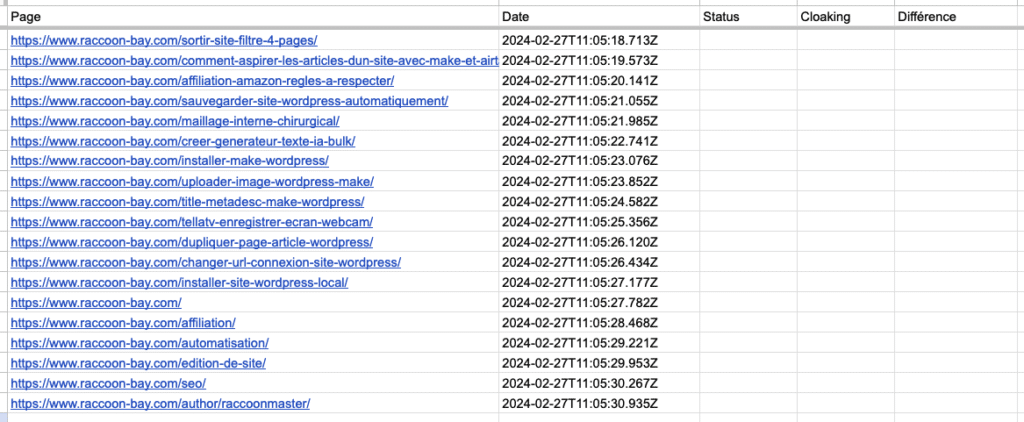Select the Différence header cell
Image resolution: width=1024 pixels, height=422 pixels.
(x=959, y=17)
